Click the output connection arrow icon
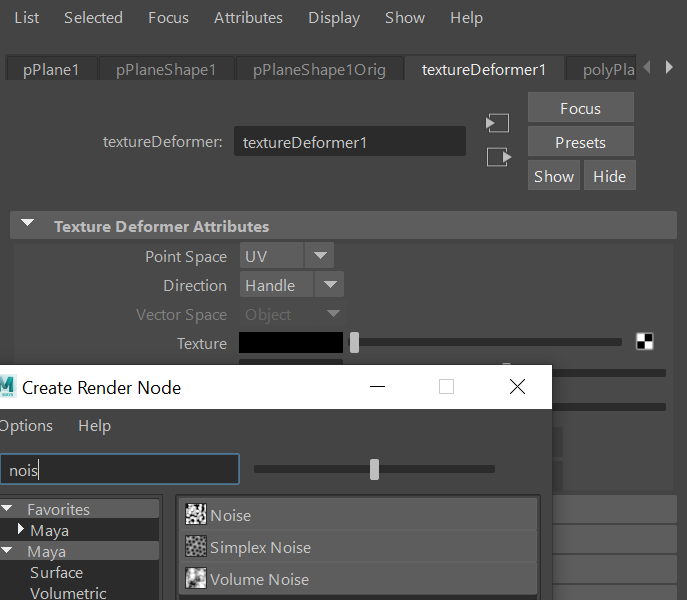 [497, 157]
